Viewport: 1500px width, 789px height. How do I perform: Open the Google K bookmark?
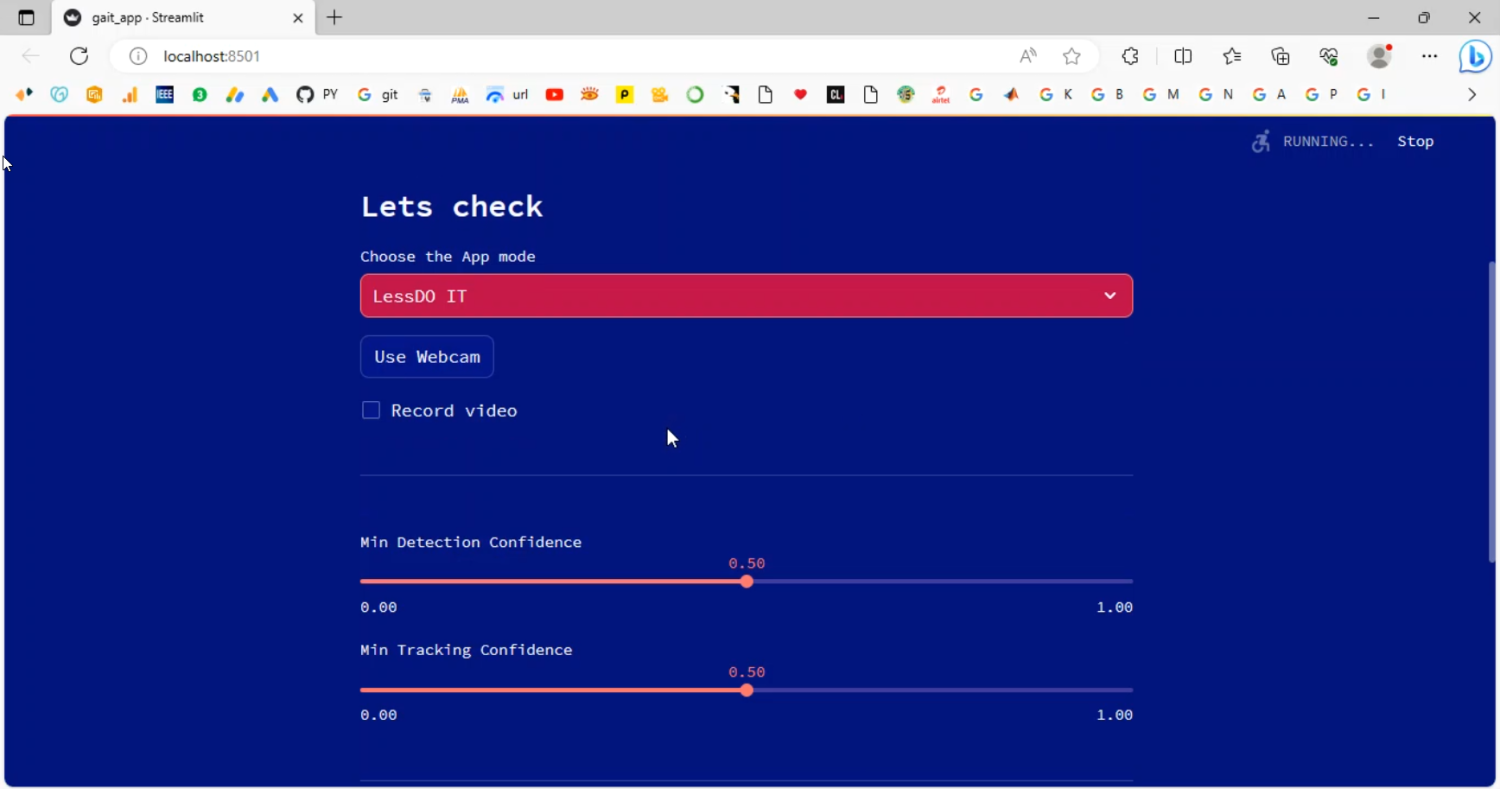coord(1056,95)
